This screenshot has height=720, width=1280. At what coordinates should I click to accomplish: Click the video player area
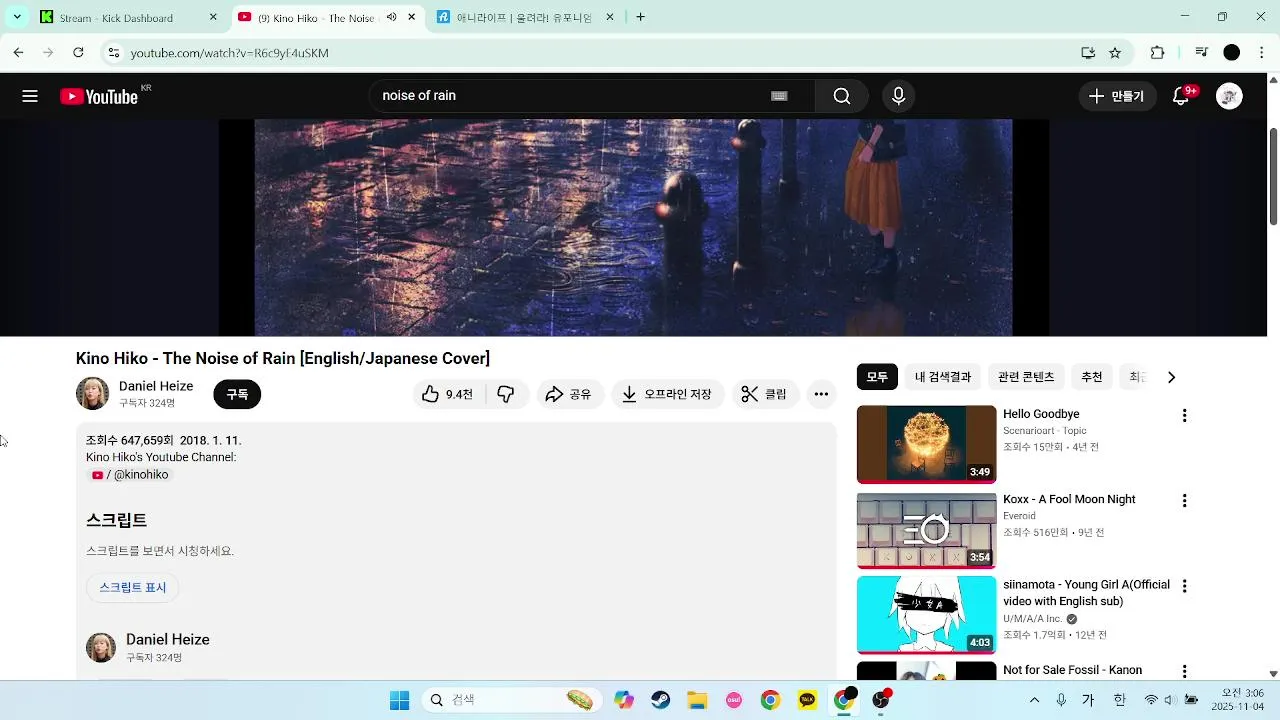coord(633,228)
